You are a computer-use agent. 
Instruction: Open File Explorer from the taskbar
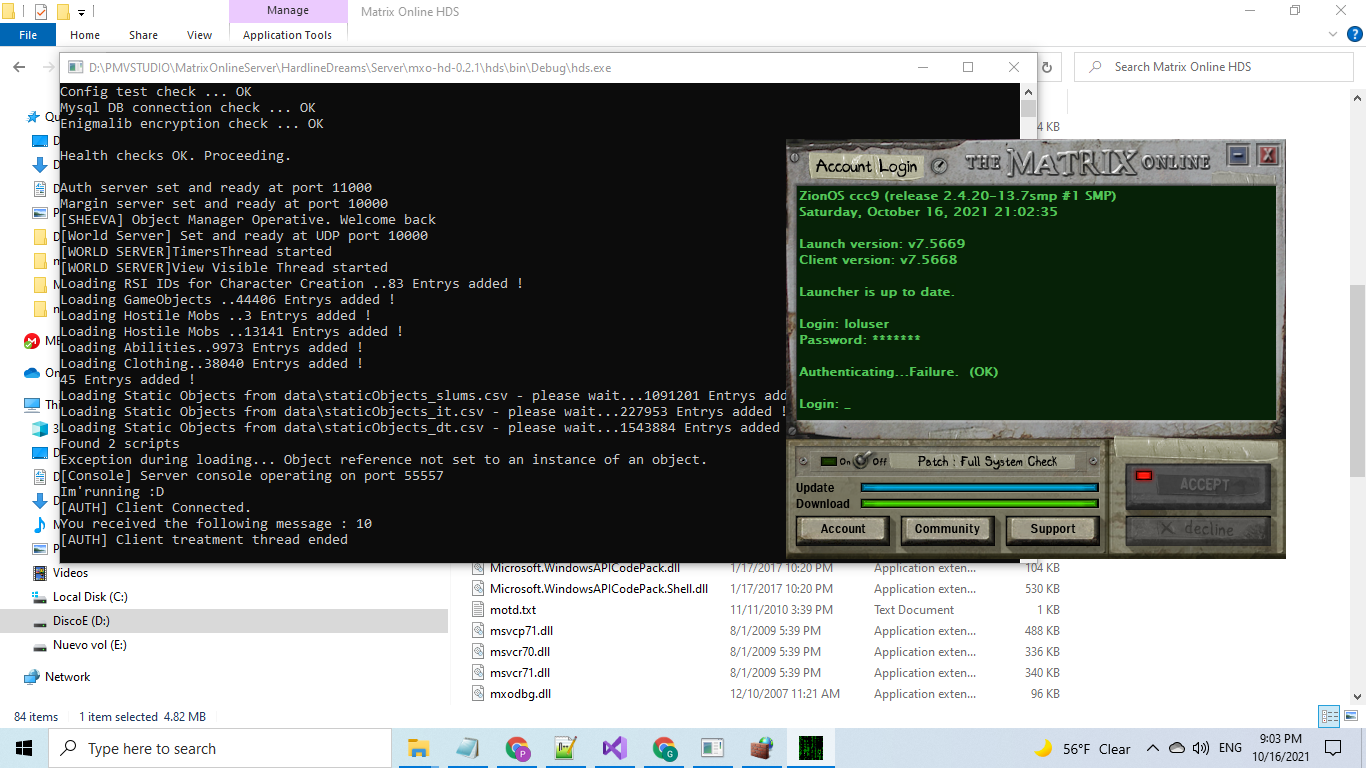tap(419, 748)
